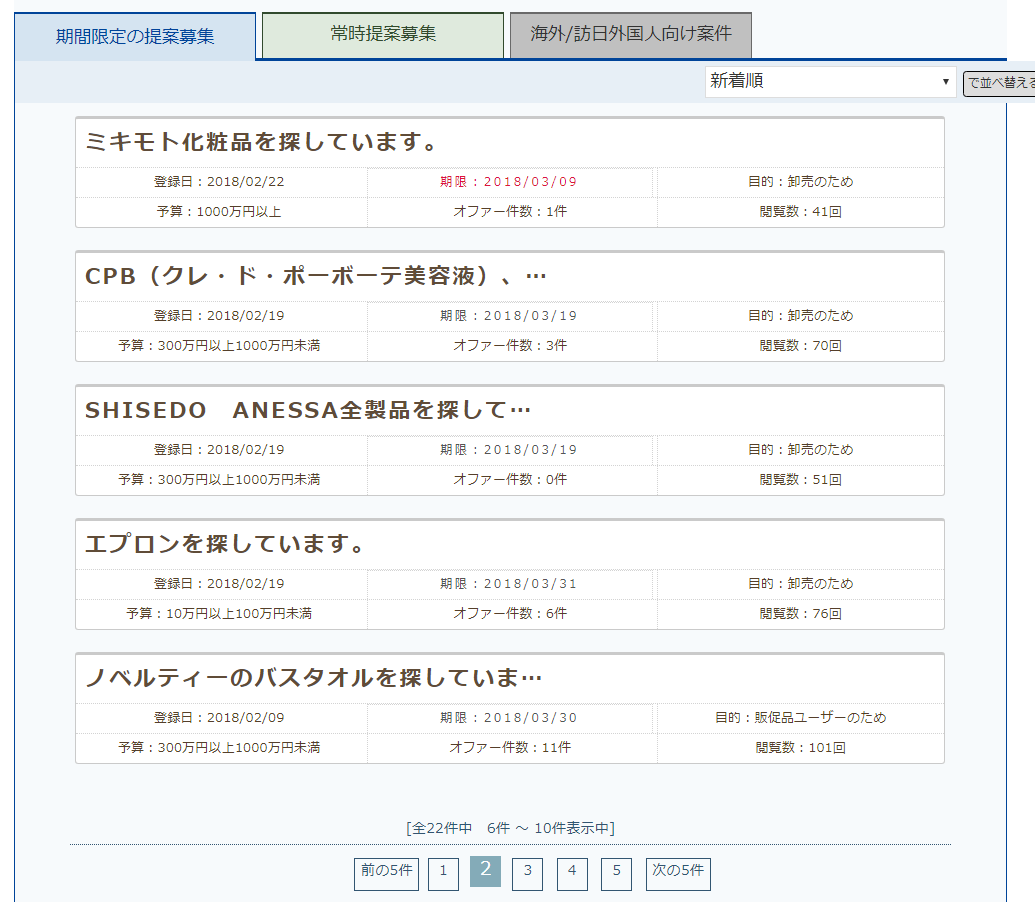This screenshot has height=902, width=1035.
Task: Click 予算:1000万円以上 in the ミキモト listing
Action: coord(219,212)
